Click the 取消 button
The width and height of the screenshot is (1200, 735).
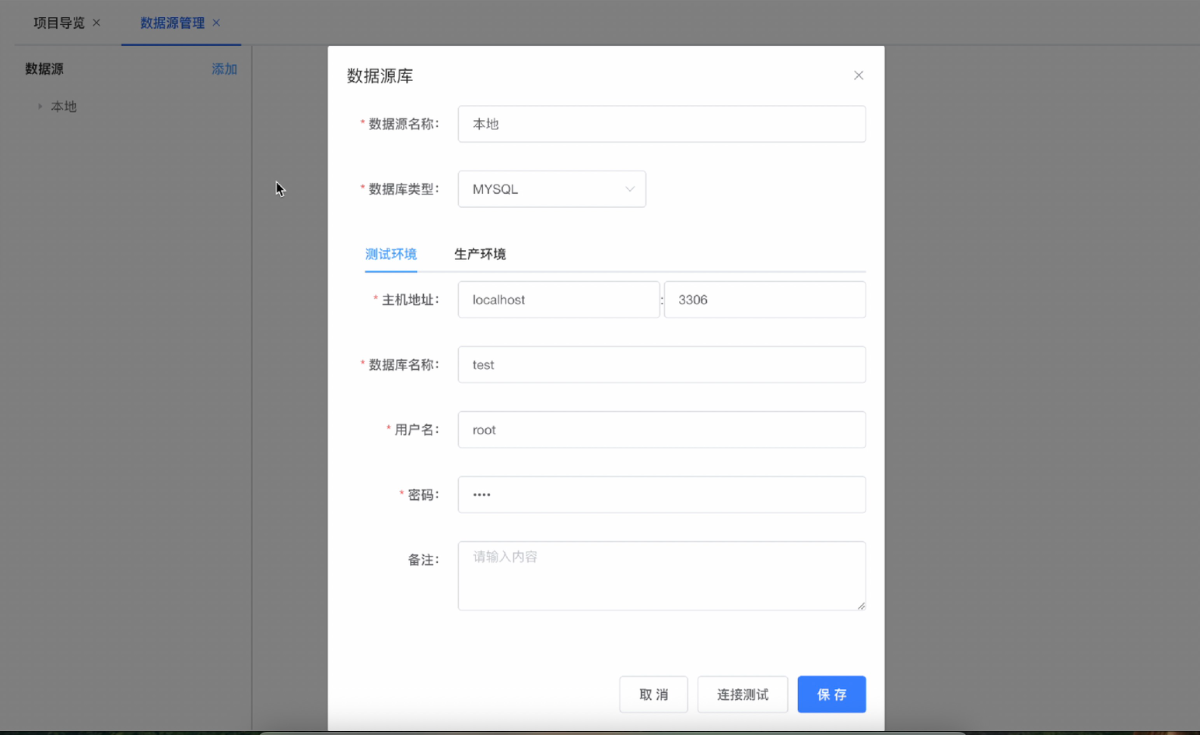654,694
